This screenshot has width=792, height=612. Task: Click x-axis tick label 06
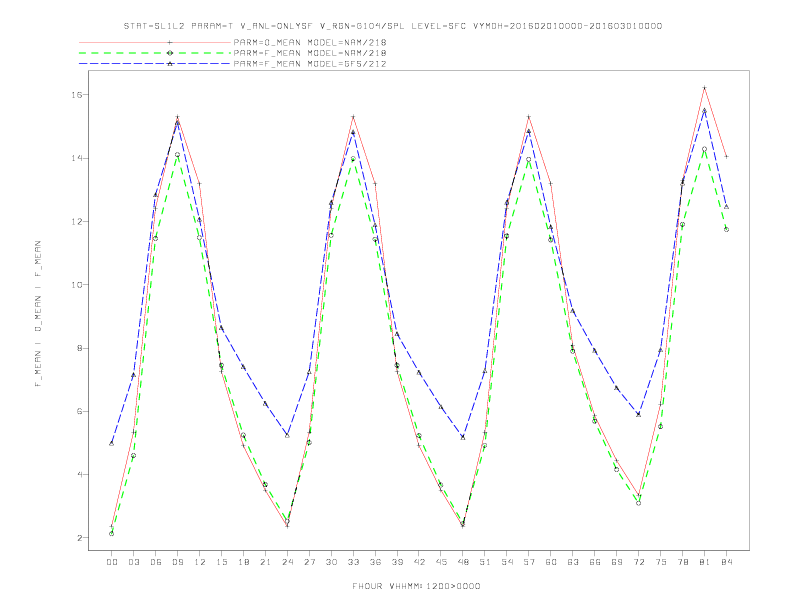click(x=156, y=562)
